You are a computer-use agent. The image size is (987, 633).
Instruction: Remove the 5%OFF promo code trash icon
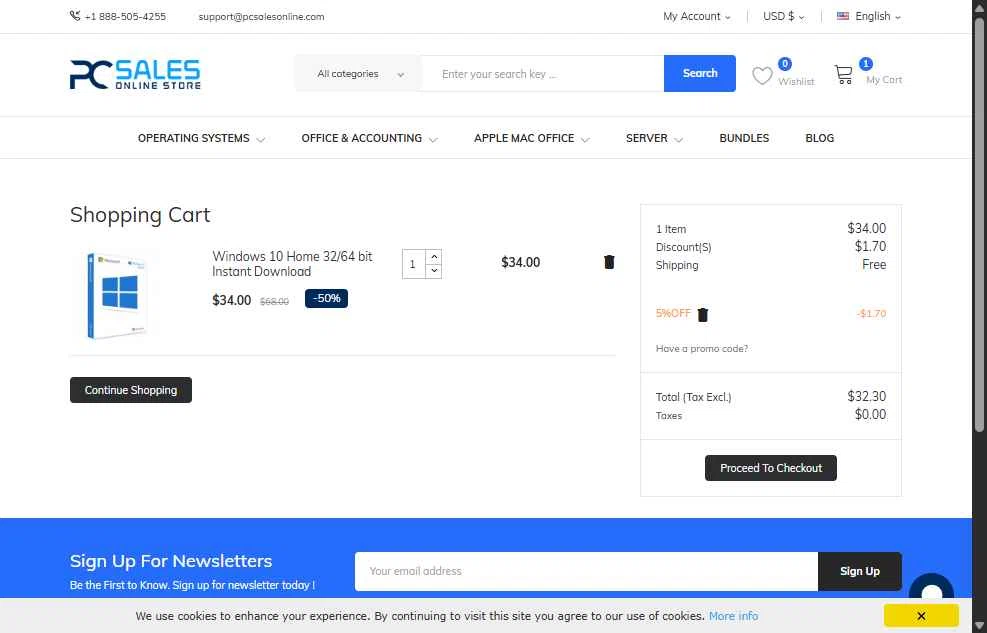pos(703,315)
